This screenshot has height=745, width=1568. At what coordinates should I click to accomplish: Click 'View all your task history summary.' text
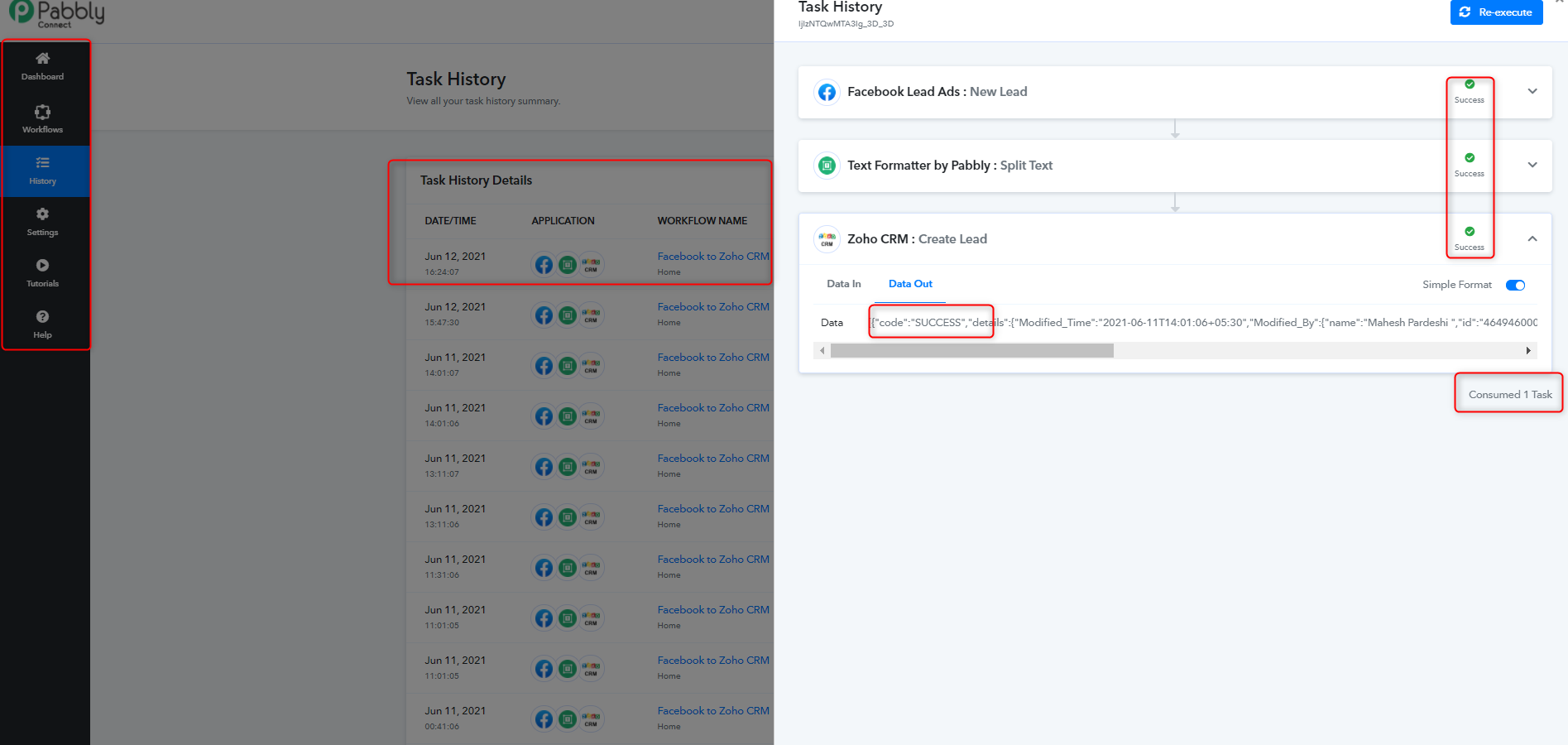point(483,101)
